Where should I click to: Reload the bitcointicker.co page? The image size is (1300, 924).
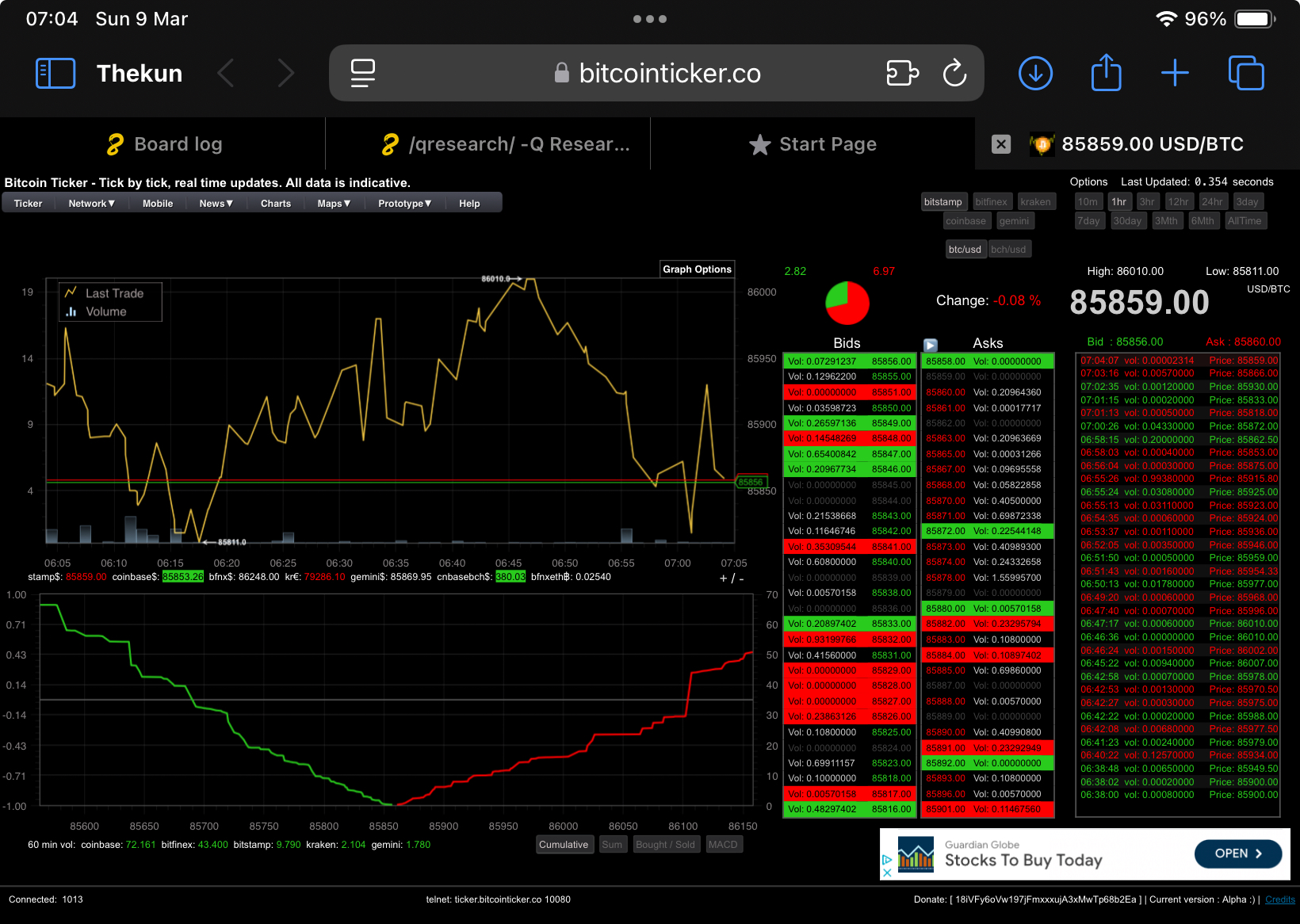pos(954,73)
